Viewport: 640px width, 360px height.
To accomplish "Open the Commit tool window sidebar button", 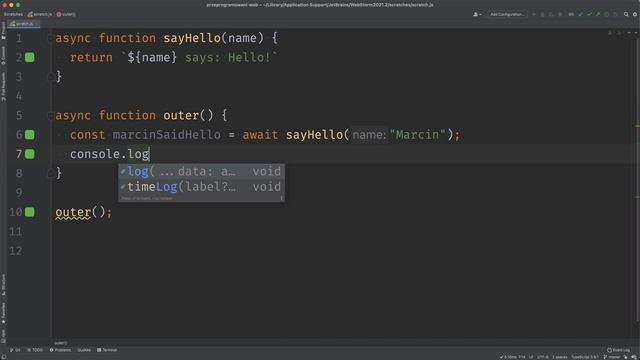I will click(x=3, y=55).
